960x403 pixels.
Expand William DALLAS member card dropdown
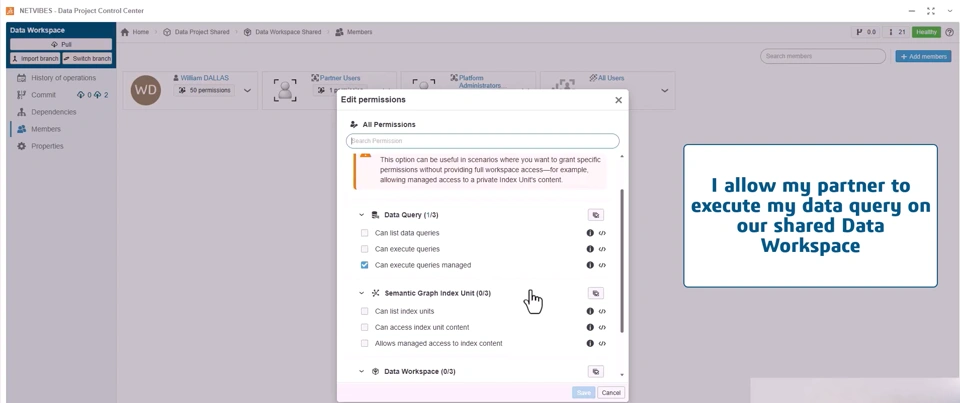(x=248, y=91)
